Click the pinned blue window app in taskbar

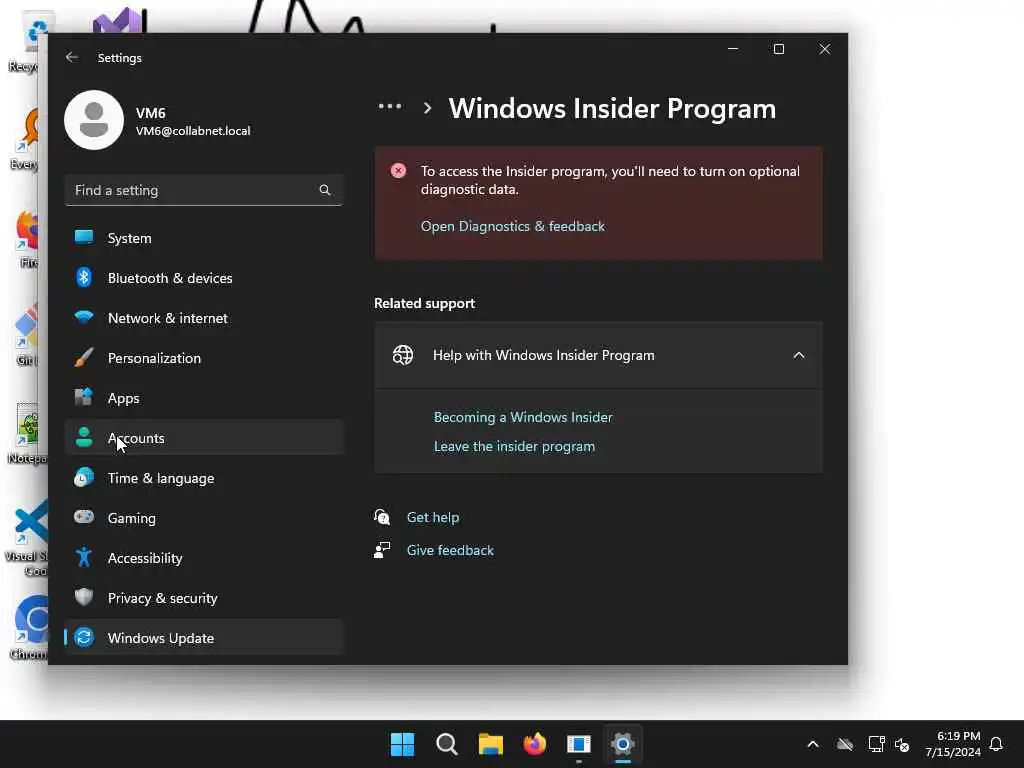pos(579,744)
